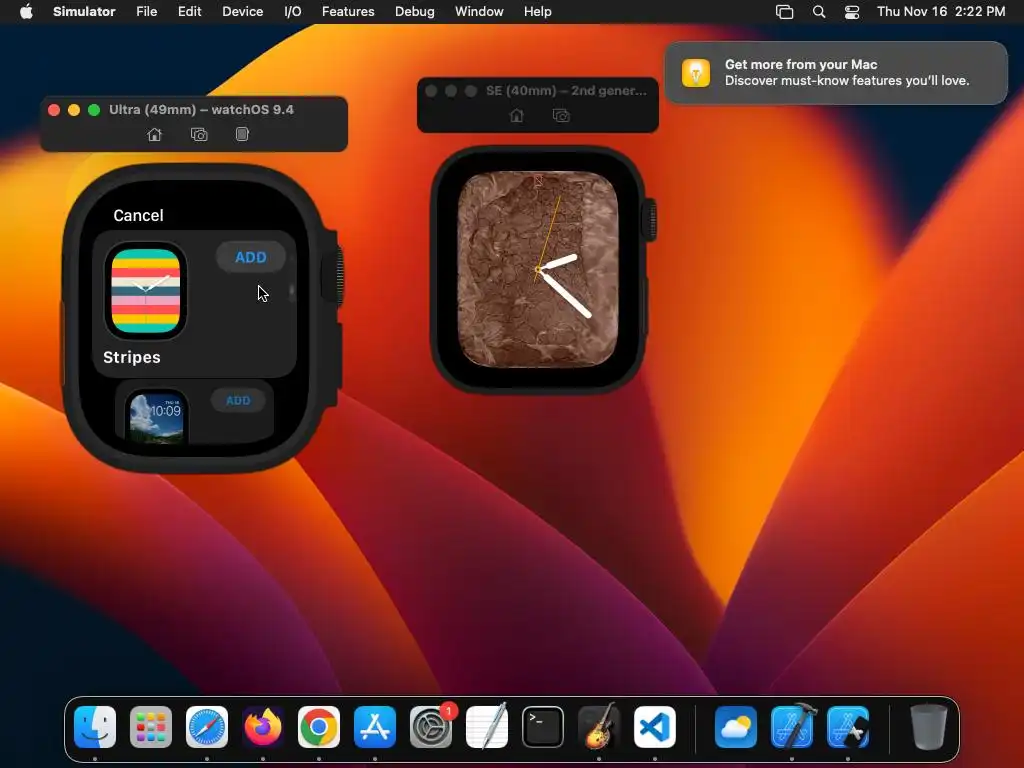Tap Cancel on the Ultra watch
Viewport: 1024px width, 768px height.
138,216
